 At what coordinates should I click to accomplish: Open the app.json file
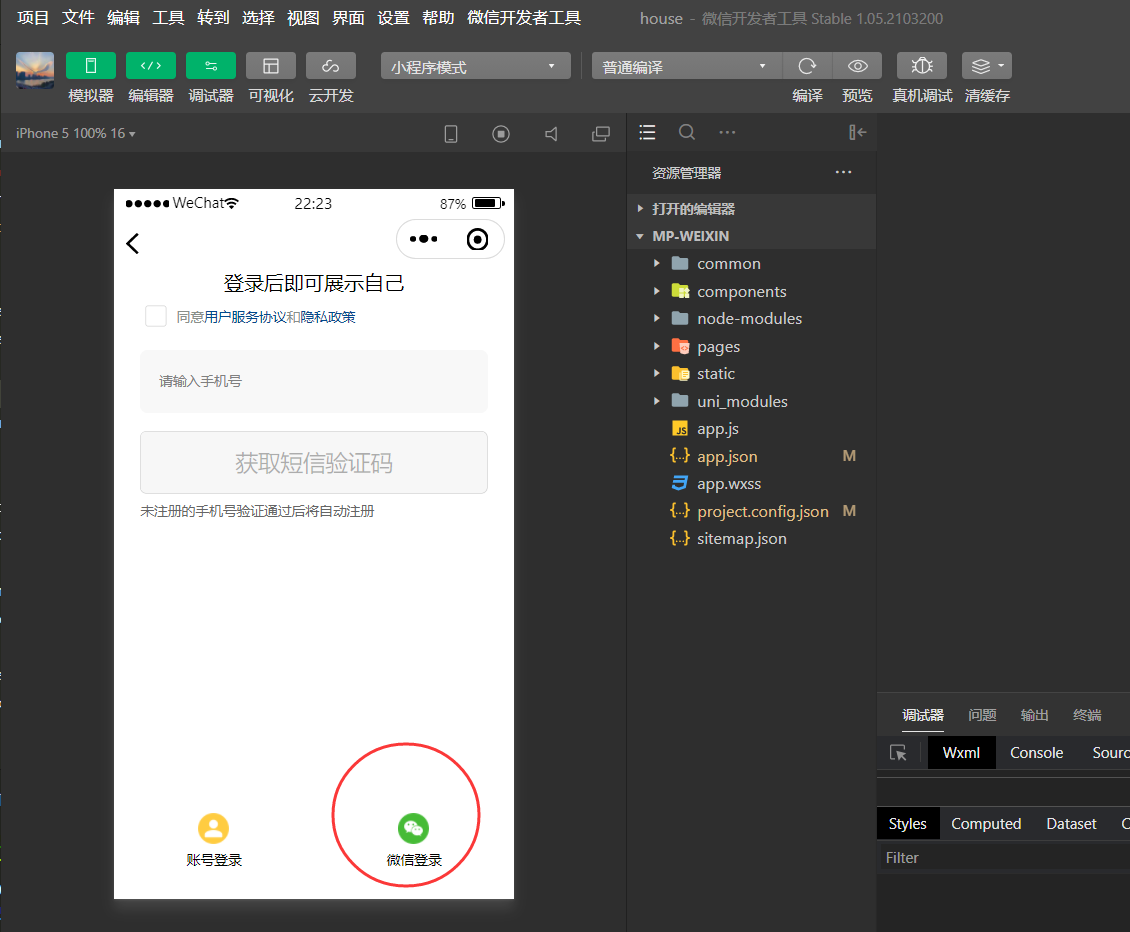point(752,456)
